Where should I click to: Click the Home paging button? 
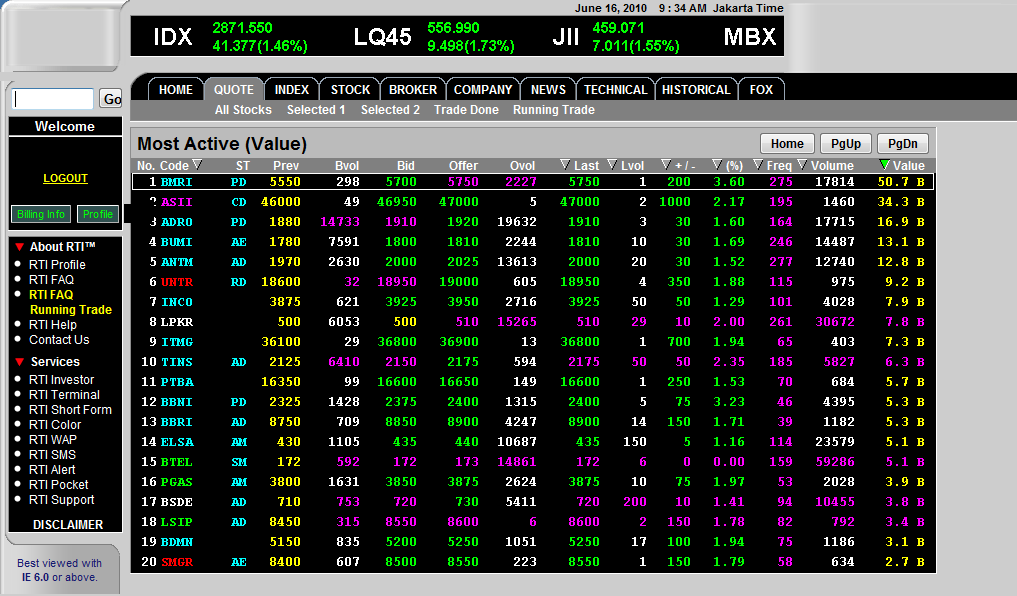coord(787,143)
